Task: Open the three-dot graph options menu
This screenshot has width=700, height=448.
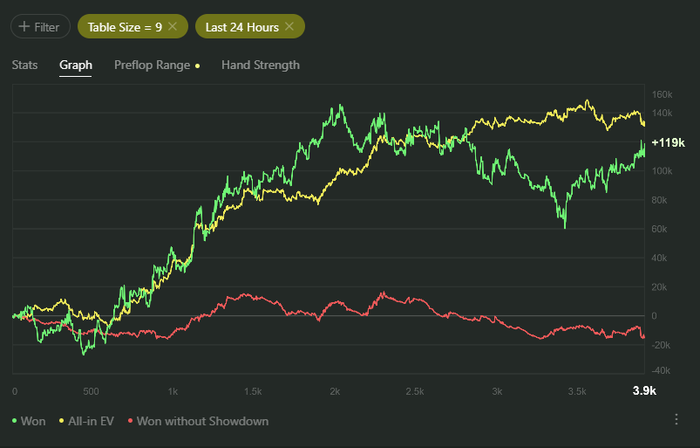Action: click(678, 420)
